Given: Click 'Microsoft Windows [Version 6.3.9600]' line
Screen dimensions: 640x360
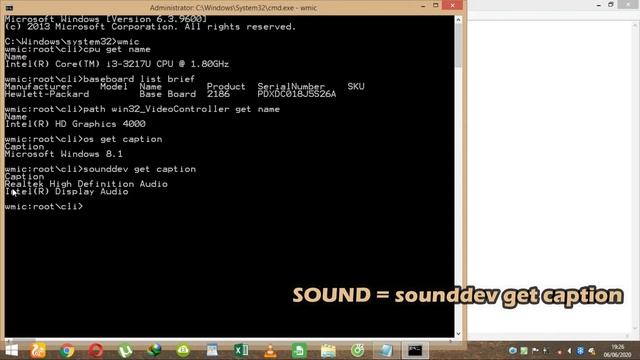Looking at the screenshot, I should [106, 20].
